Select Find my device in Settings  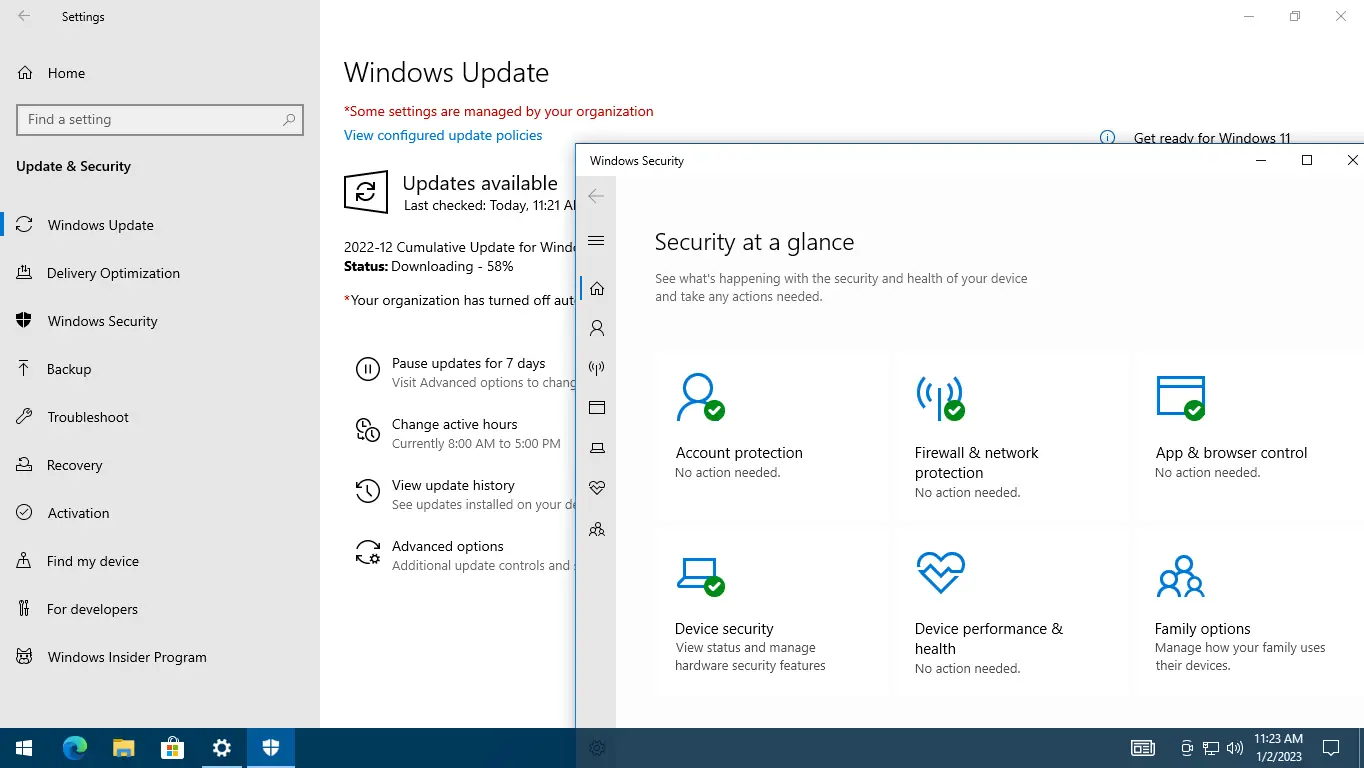[x=160, y=561]
